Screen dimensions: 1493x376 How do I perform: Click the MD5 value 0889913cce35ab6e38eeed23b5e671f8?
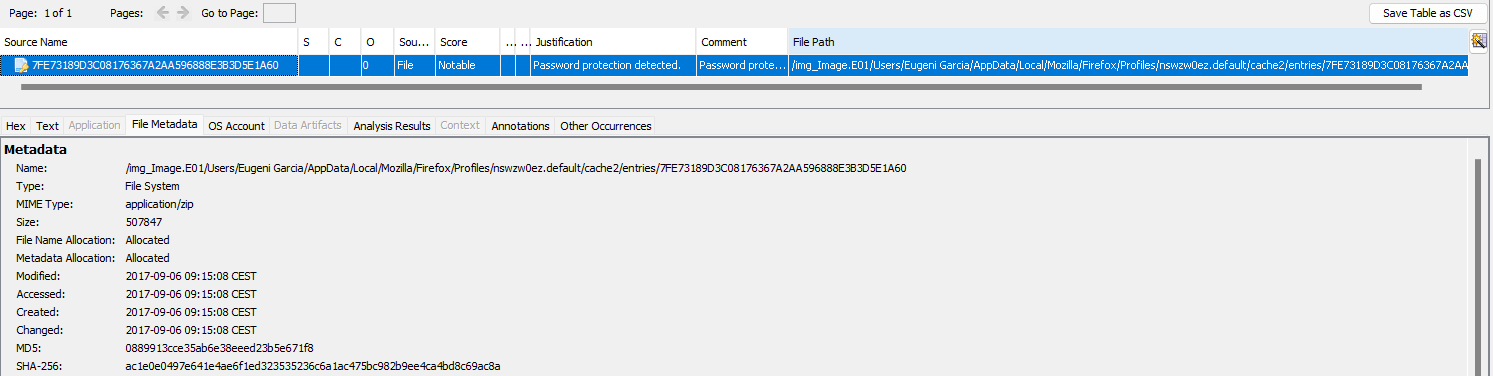click(x=220, y=348)
